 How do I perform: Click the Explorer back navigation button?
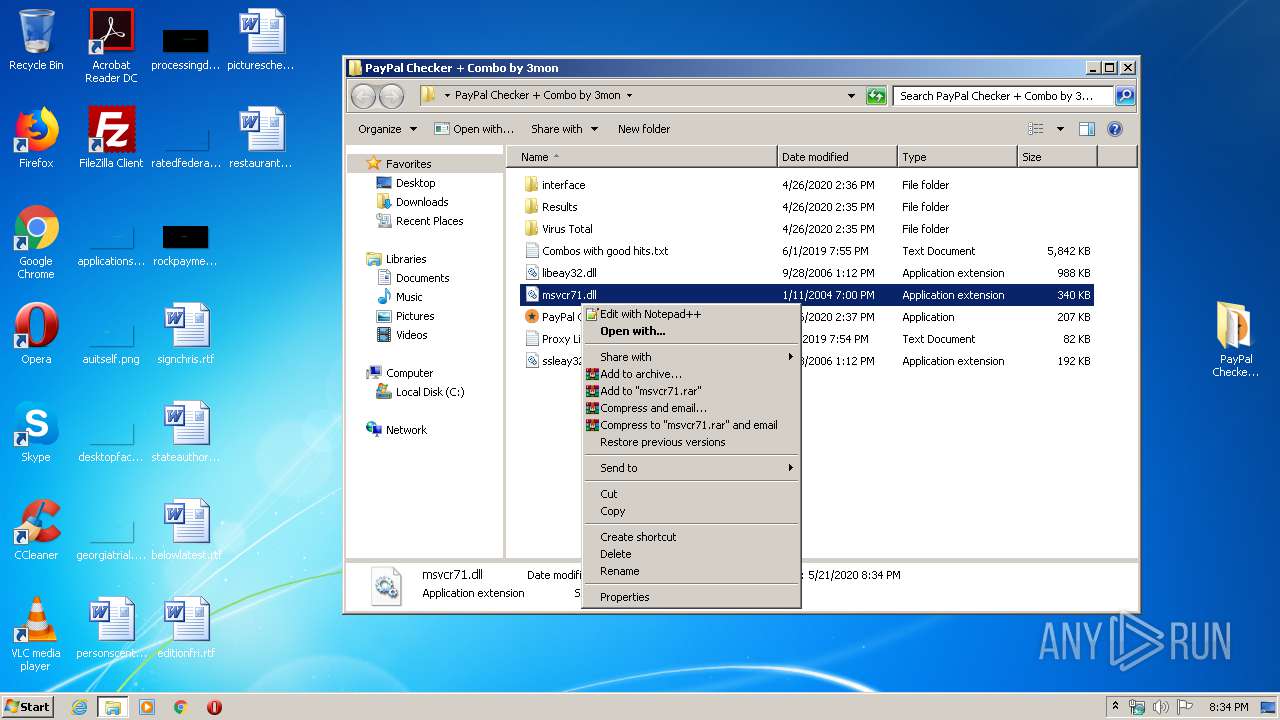click(363, 96)
